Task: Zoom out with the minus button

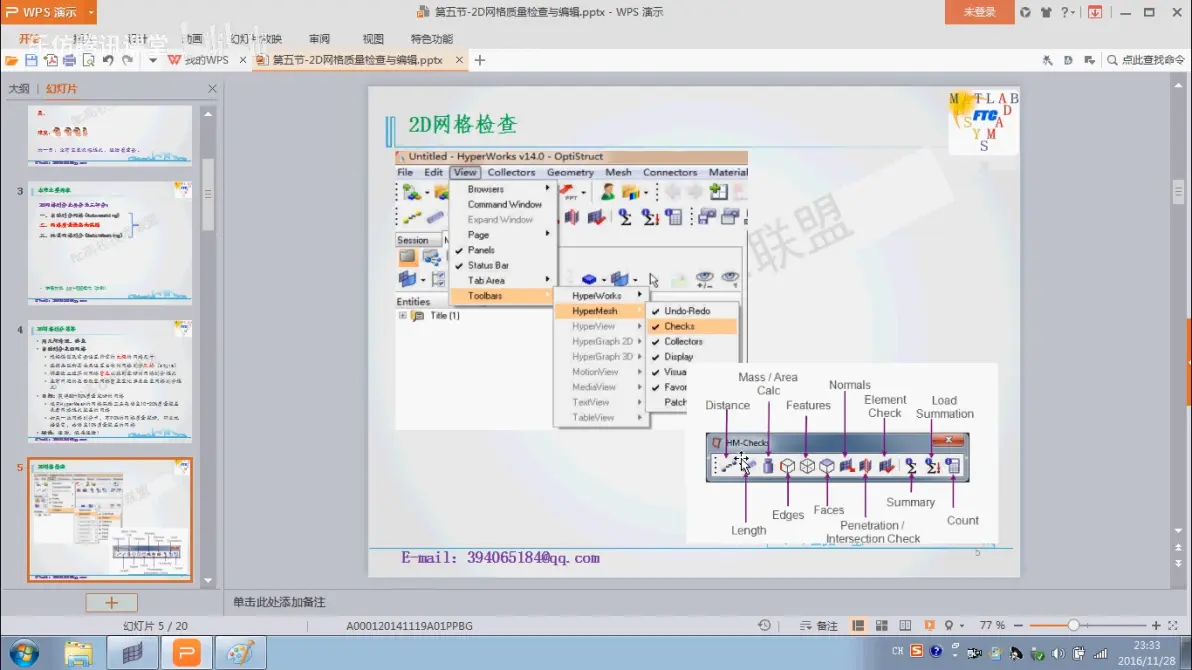Action: click(x=1018, y=625)
